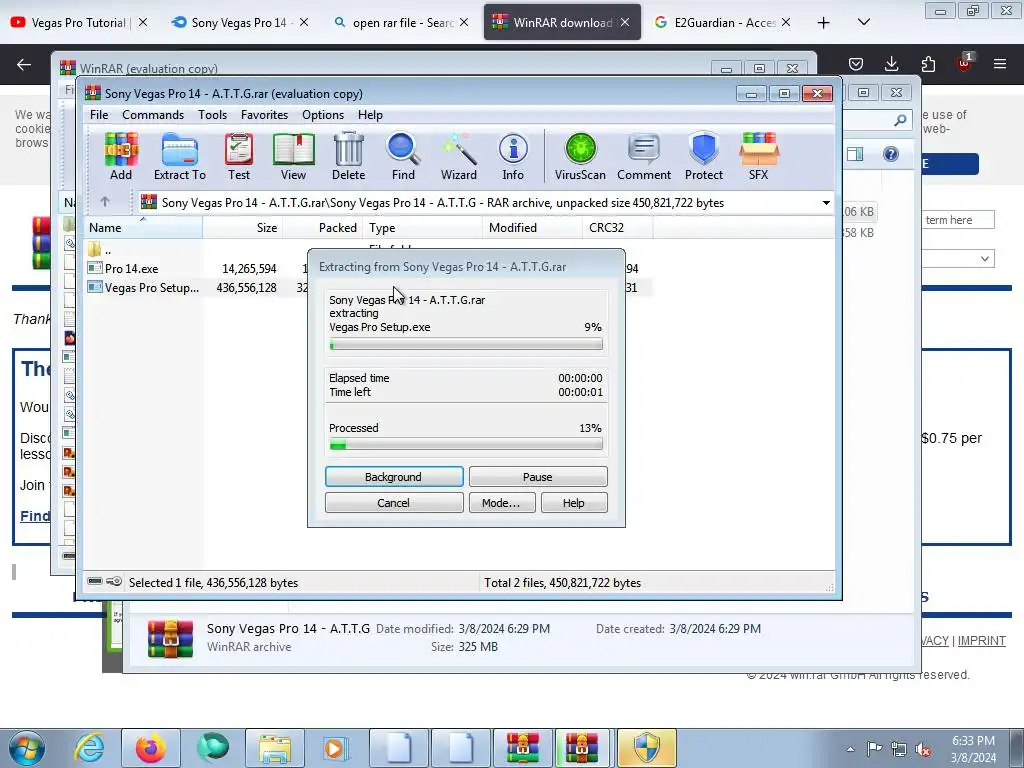Click the Pocket icon in Firefox toolbar
Image resolution: width=1024 pixels, height=768 pixels.
click(856, 63)
